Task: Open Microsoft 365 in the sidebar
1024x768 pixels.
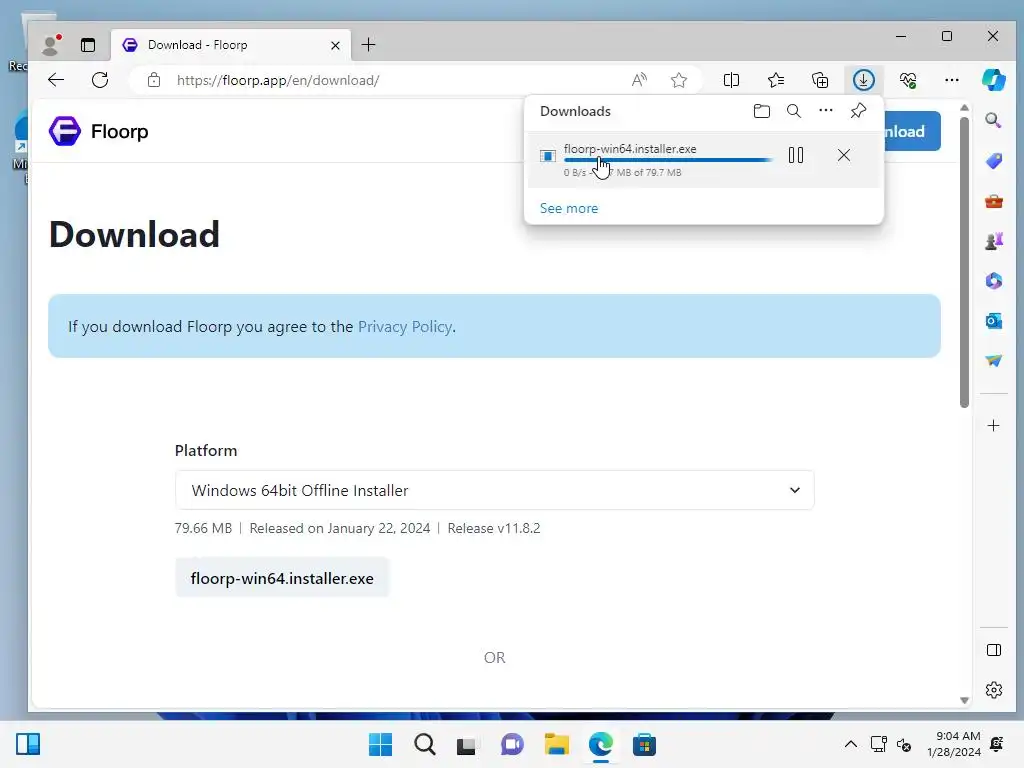Action: [x=993, y=281]
